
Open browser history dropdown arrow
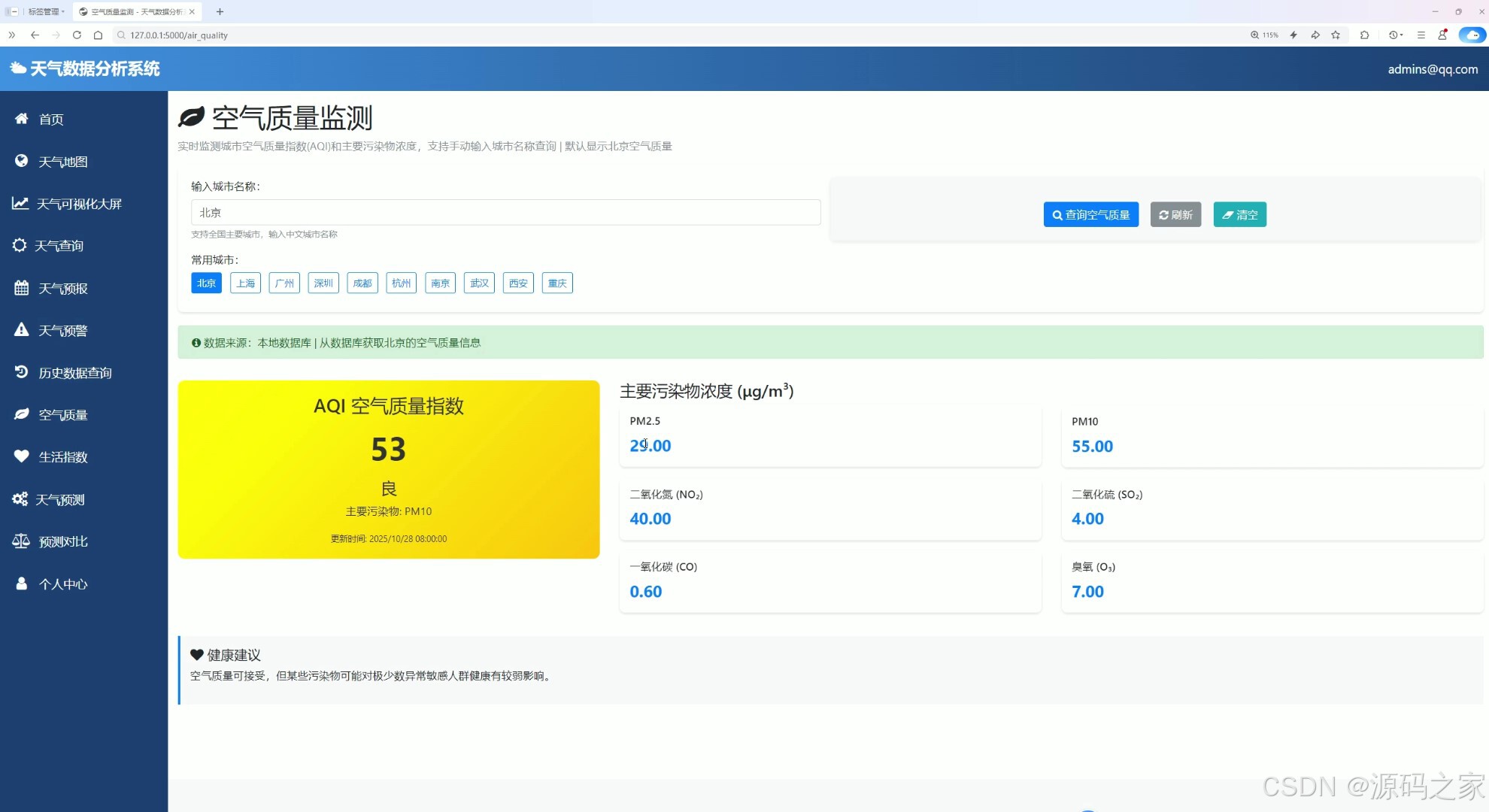coord(1402,35)
